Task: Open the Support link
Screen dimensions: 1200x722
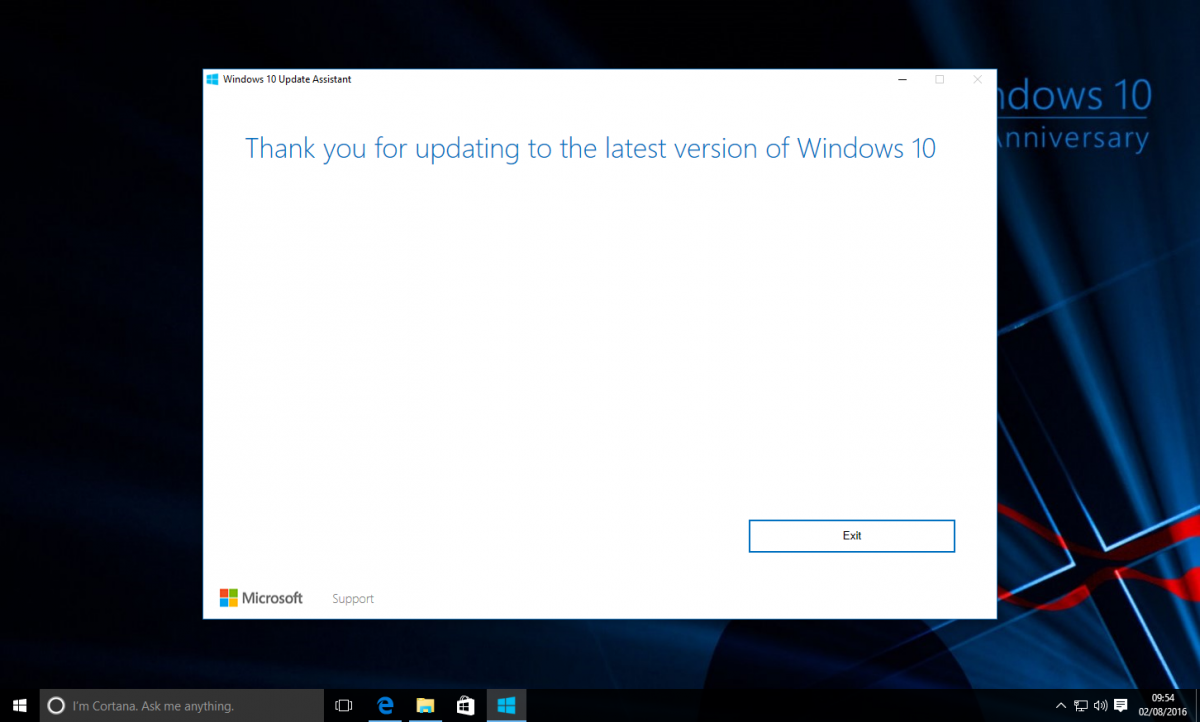Action: (352, 598)
